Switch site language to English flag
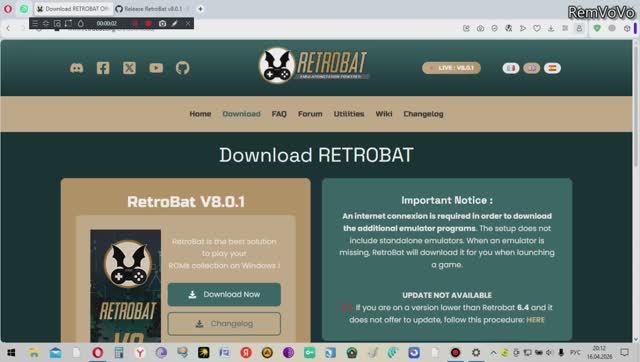The width and height of the screenshot is (640, 362). [x=531, y=68]
